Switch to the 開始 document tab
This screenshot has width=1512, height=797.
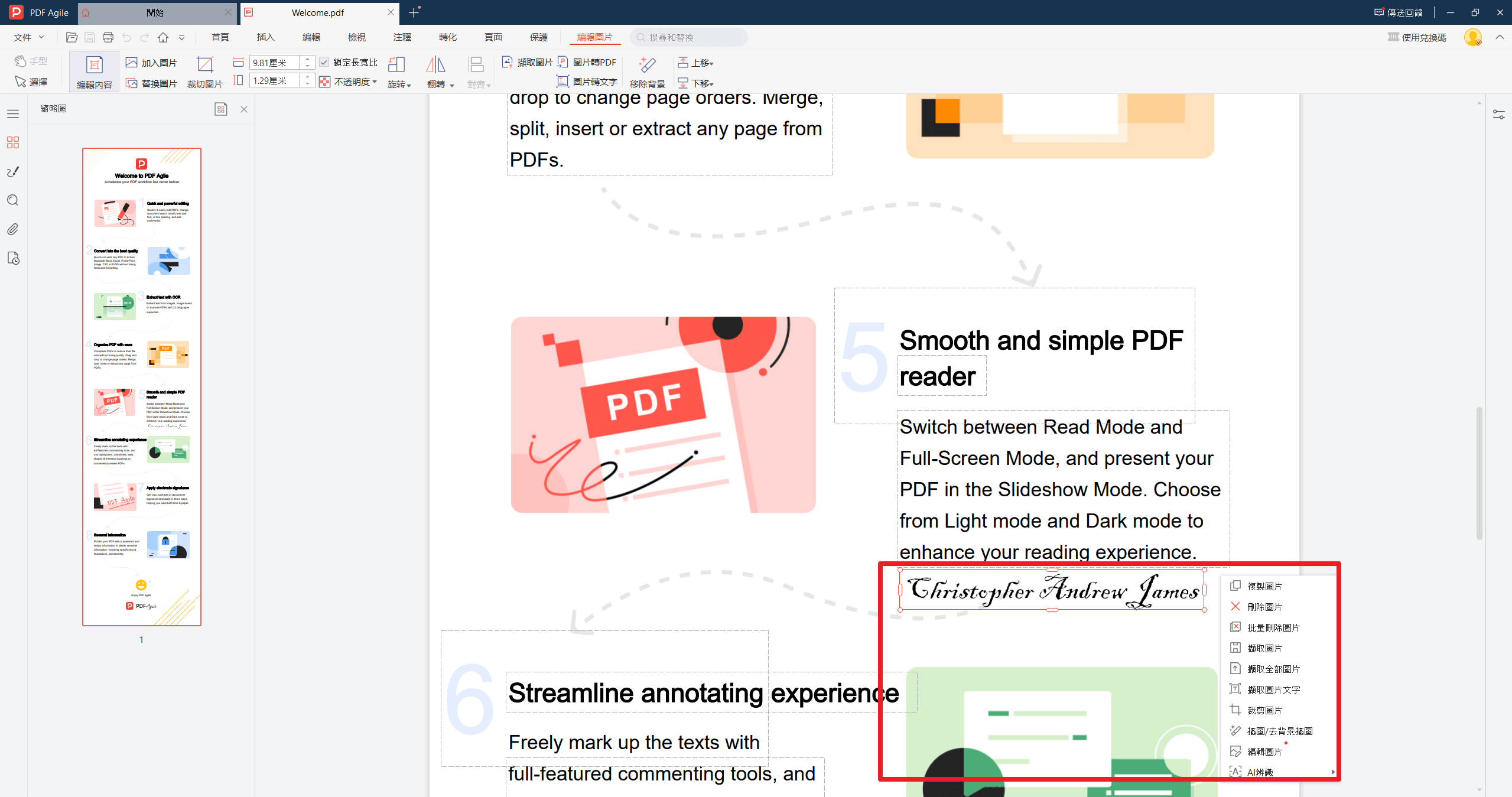click(156, 12)
